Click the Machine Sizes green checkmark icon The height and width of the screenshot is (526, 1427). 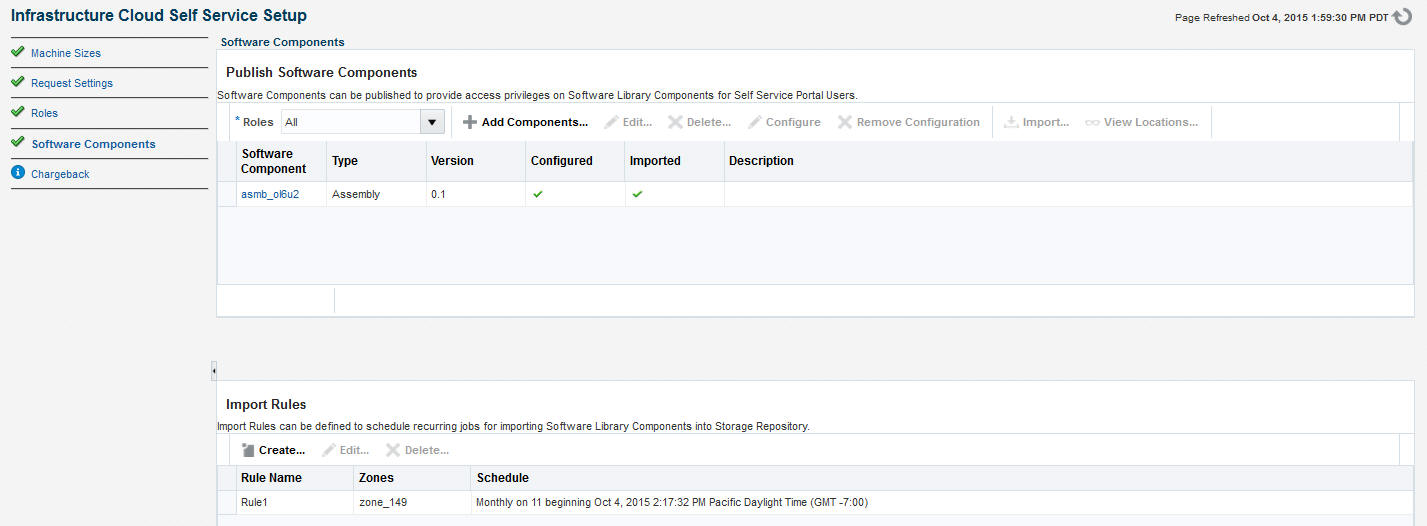[x=18, y=52]
